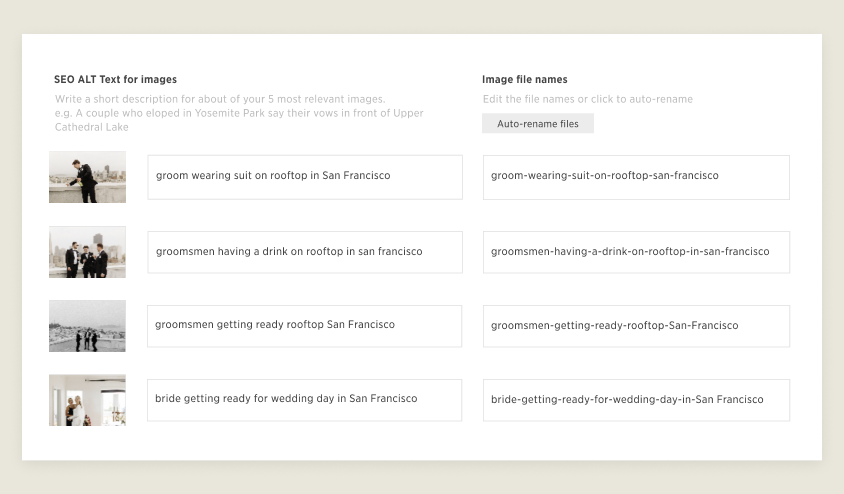
Task: Edit alt text 'groom wearing suit on rooftop'
Action: 305,177
